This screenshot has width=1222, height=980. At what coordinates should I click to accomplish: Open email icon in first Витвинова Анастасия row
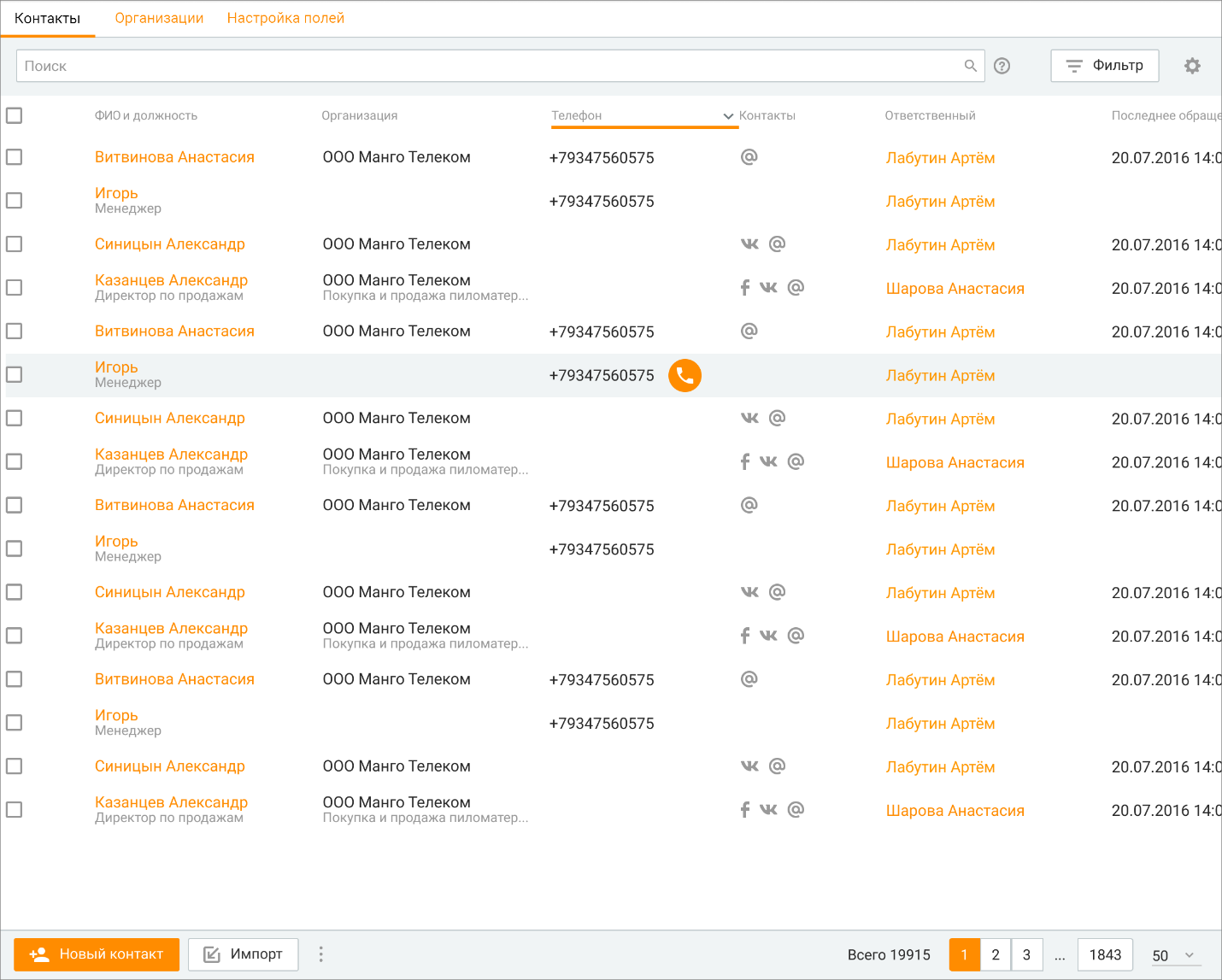749,156
